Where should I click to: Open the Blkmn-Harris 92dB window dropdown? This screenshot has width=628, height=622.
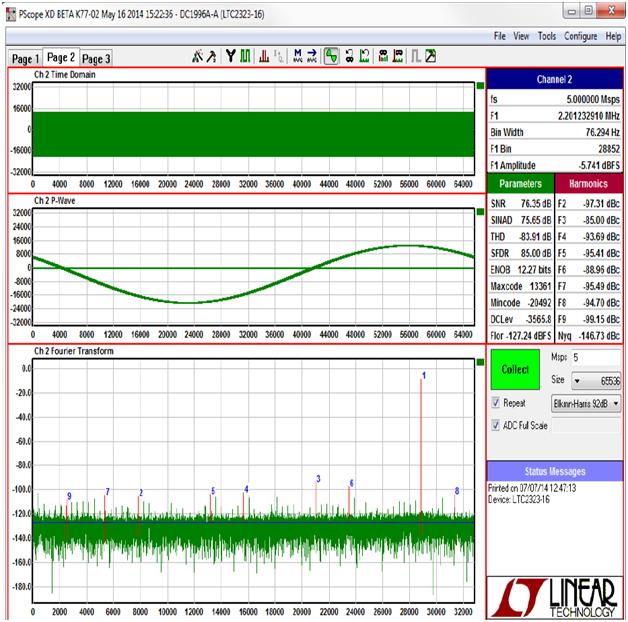pyautogui.click(x=586, y=403)
